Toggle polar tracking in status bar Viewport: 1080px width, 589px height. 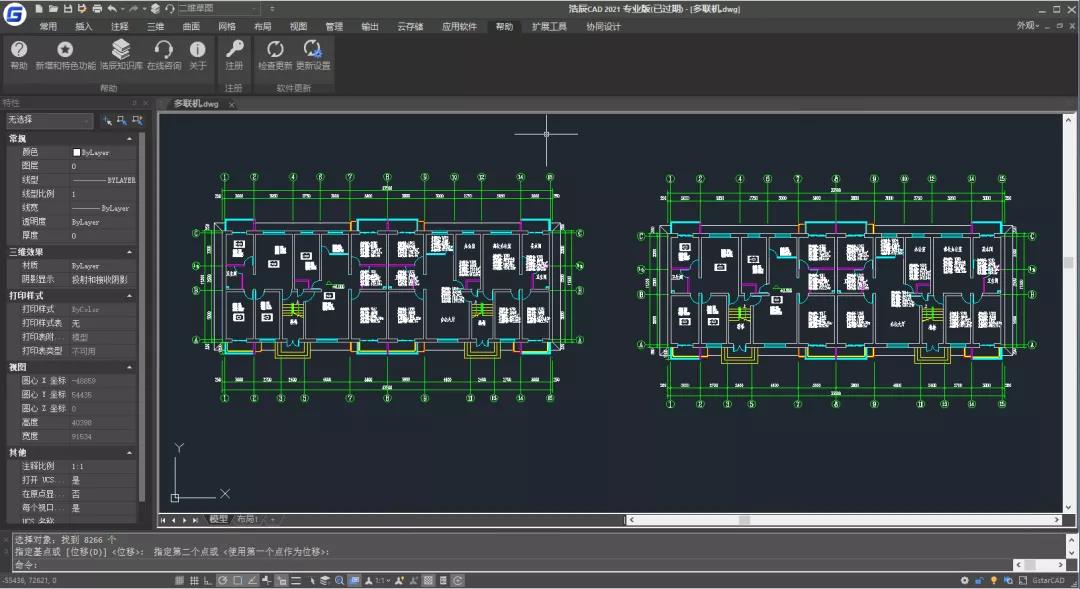pyautogui.click(x=222, y=581)
